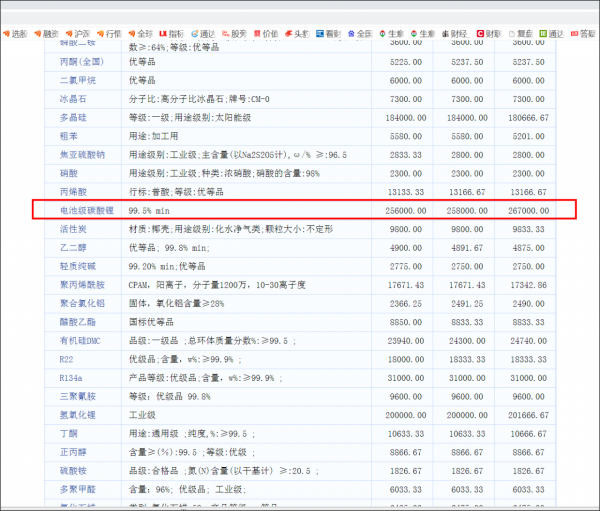This screenshot has height=511, width=600.
Task: Select the 258000.00 price cell
Action: (467, 211)
